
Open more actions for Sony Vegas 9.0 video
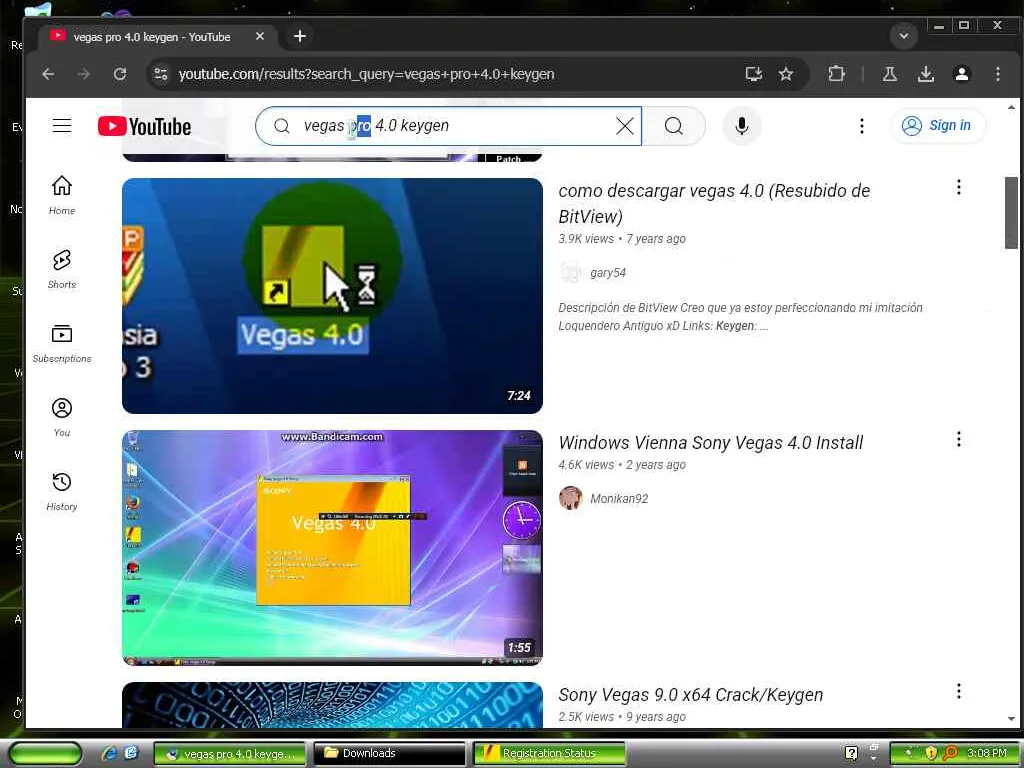(959, 692)
